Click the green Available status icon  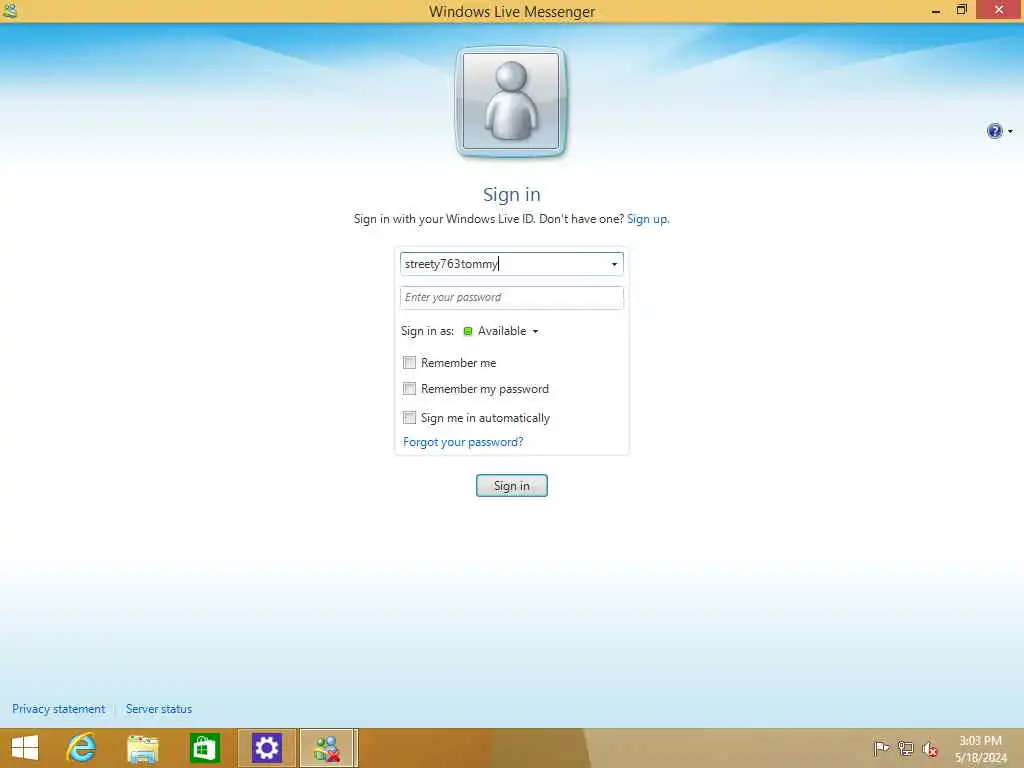click(468, 331)
